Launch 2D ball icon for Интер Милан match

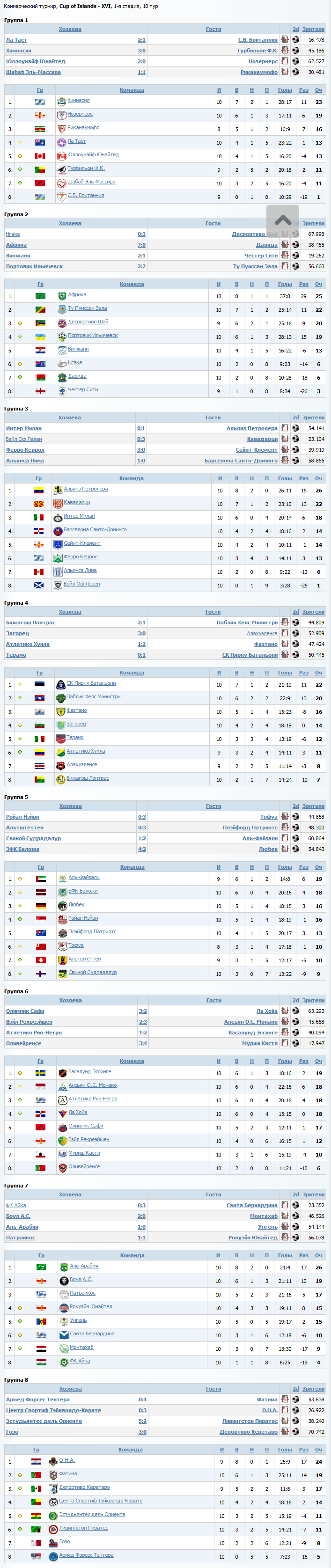coord(296,429)
